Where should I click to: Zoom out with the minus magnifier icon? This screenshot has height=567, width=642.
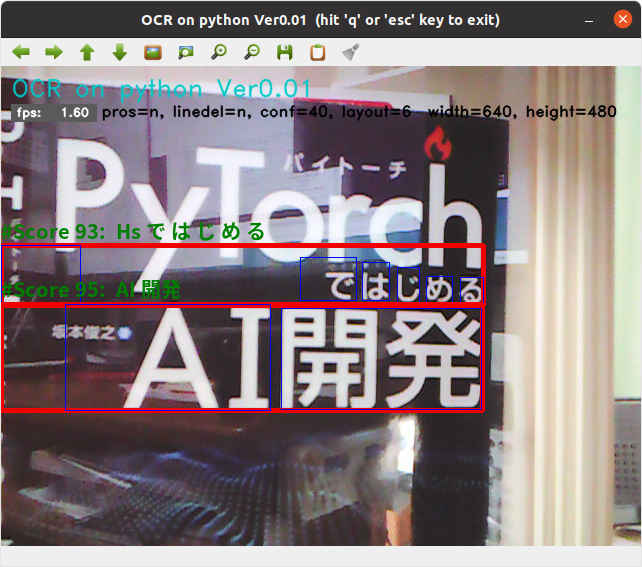click(x=252, y=52)
